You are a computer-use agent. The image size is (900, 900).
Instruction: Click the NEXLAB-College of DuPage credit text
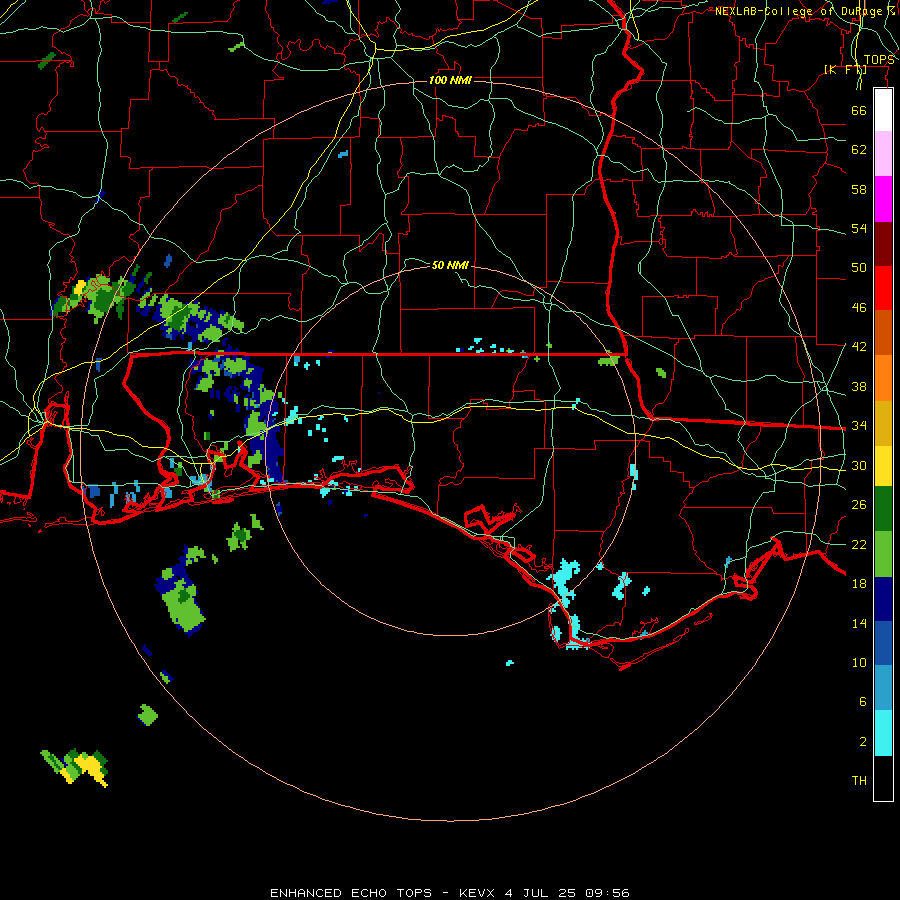(804, 11)
